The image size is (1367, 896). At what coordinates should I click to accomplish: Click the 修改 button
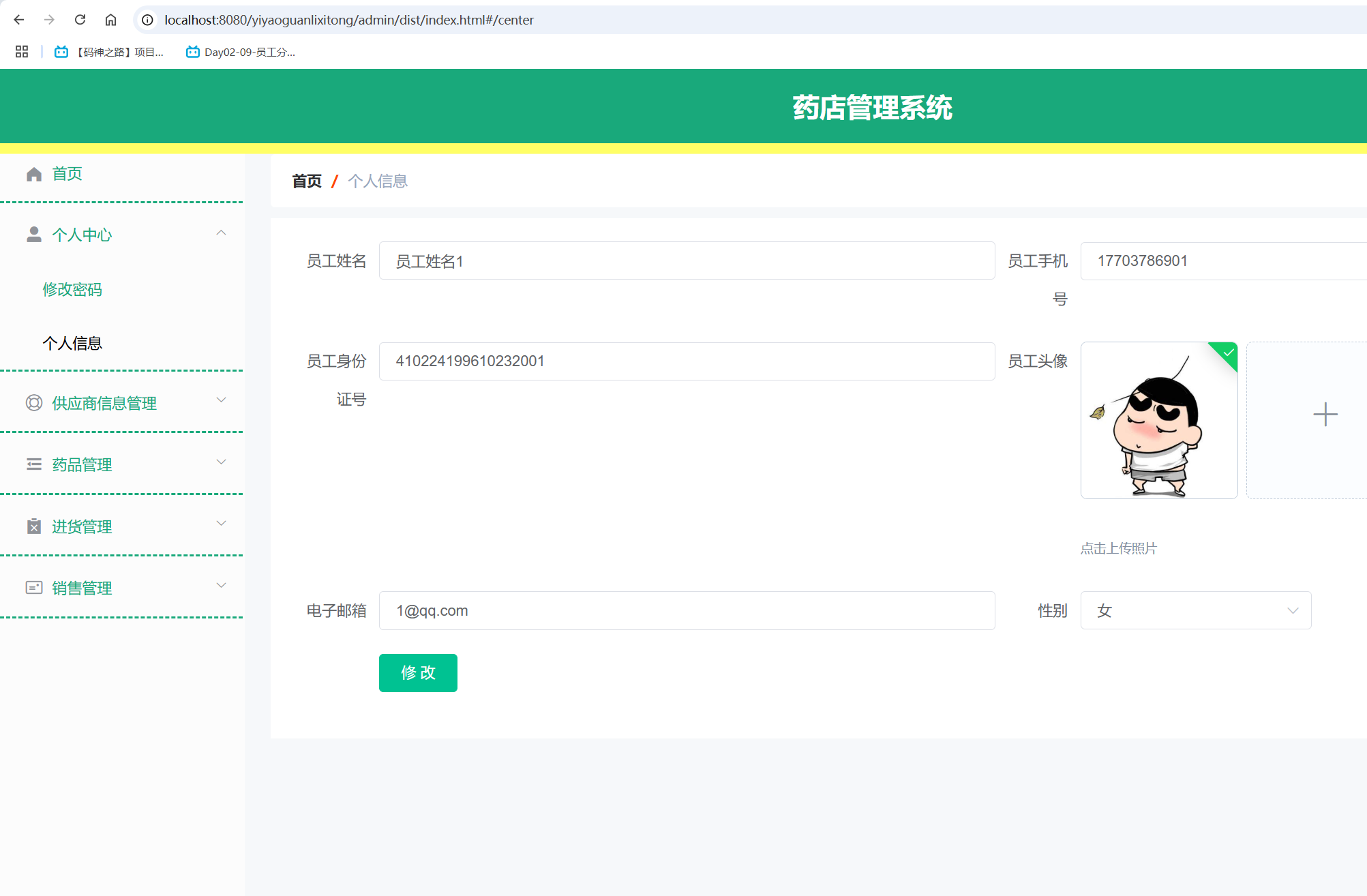pyautogui.click(x=418, y=672)
